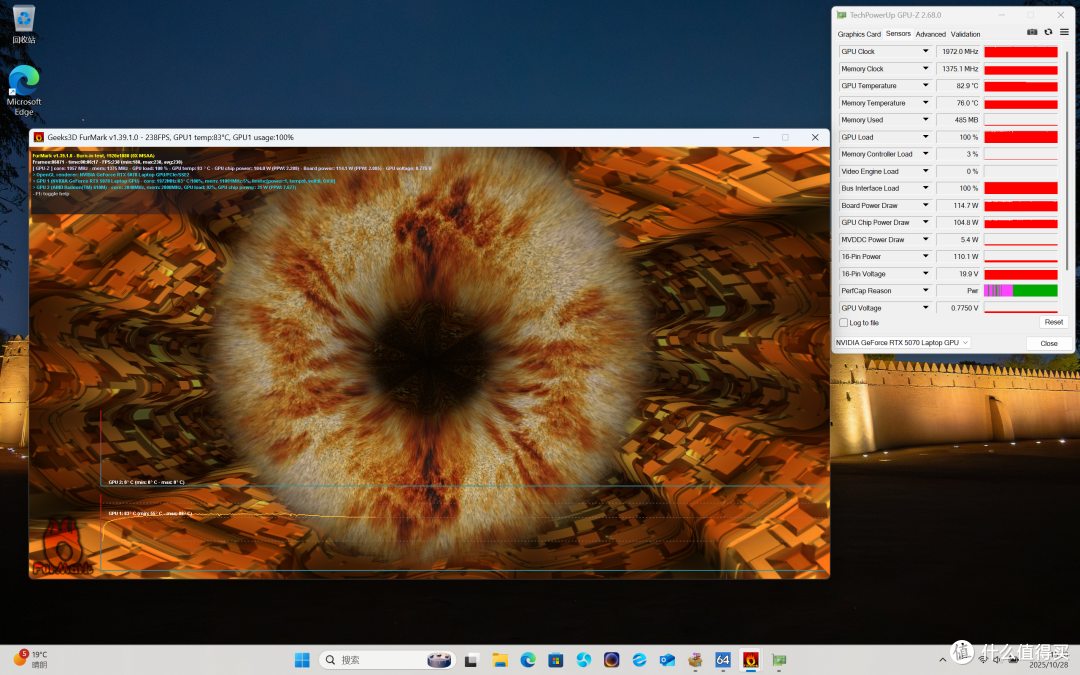Open File Explorer from the taskbar
The height and width of the screenshot is (675, 1080).
(500, 660)
